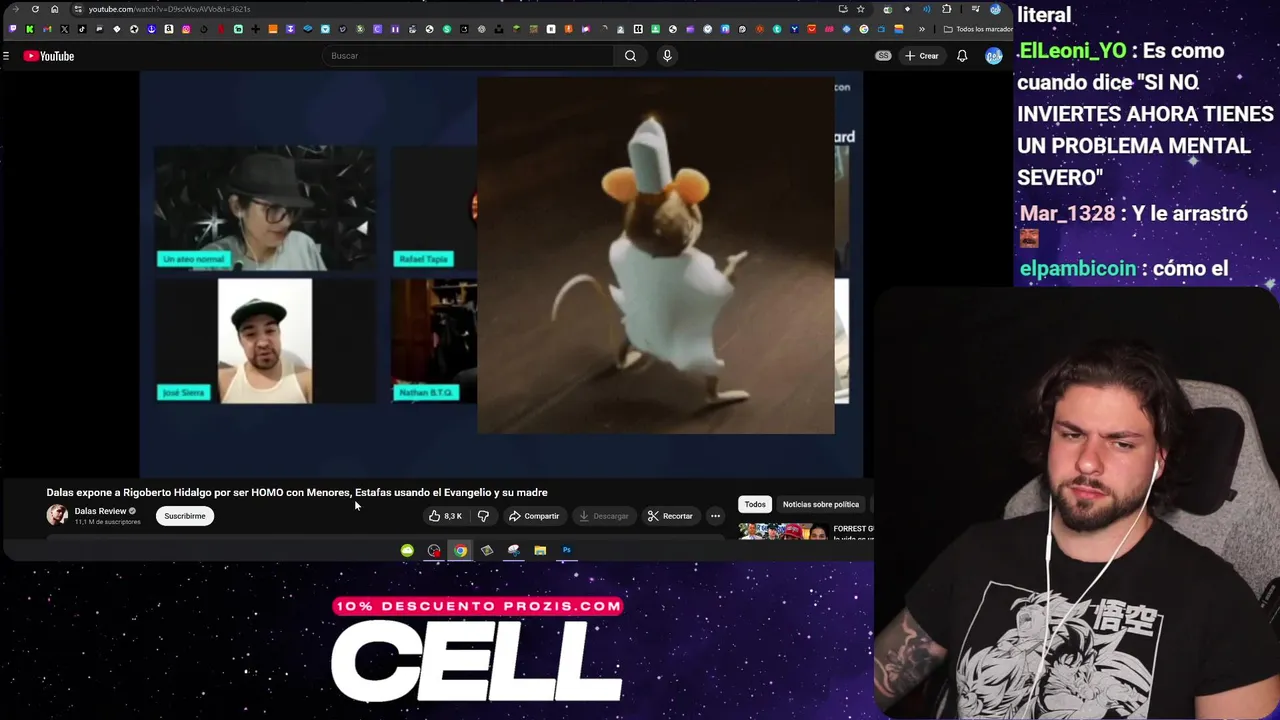Screen dimensions: 1280x720
Task: Select the youtube.com address bar URL
Action: point(169,9)
